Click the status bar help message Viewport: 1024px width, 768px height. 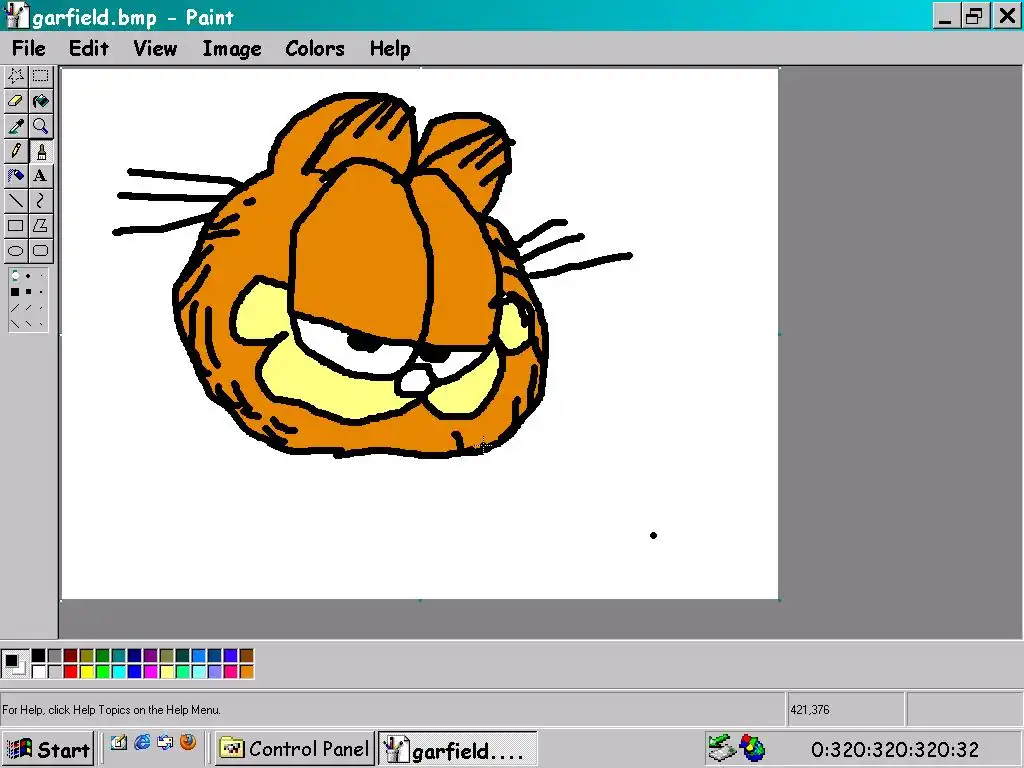(112, 710)
